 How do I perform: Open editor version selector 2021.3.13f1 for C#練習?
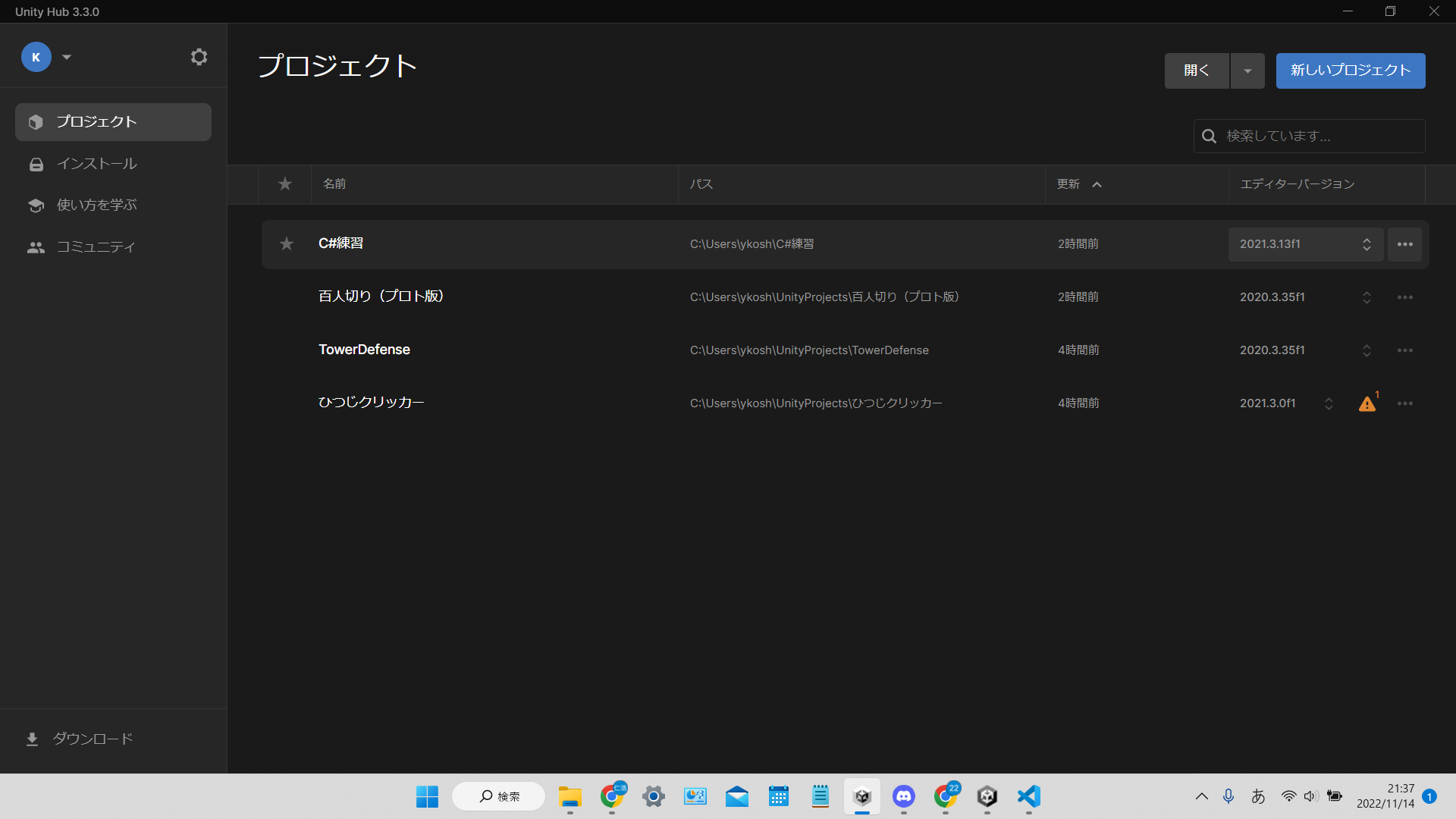(x=1304, y=244)
